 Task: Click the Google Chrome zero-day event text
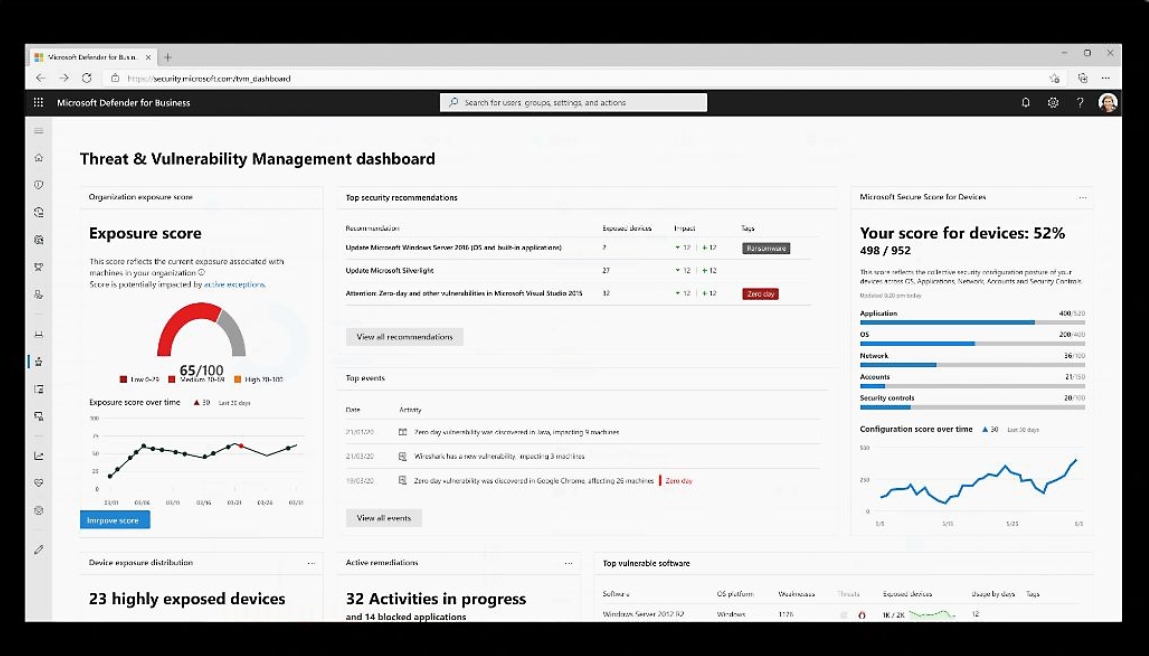(x=533, y=481)
